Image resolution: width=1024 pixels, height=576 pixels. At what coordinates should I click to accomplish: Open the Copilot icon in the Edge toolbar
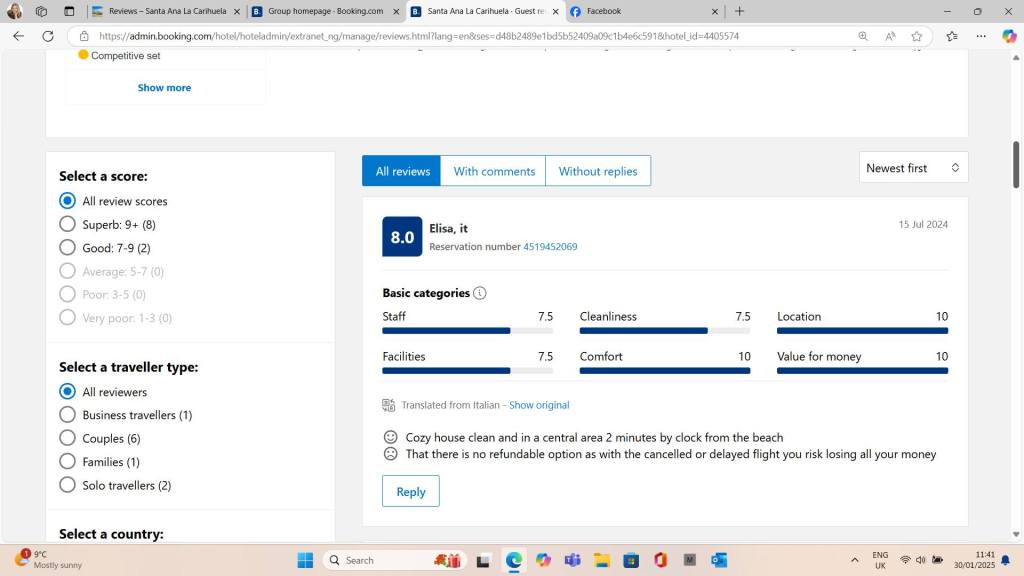1009,36
